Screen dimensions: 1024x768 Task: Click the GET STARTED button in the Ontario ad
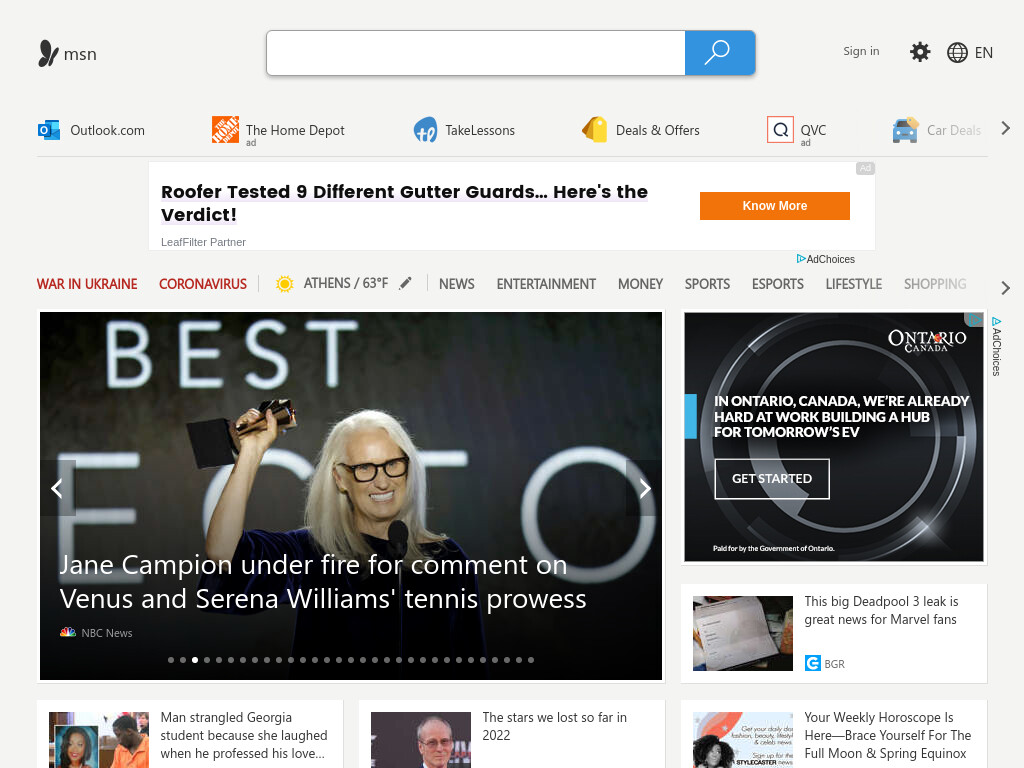click(x=772, y=479)
